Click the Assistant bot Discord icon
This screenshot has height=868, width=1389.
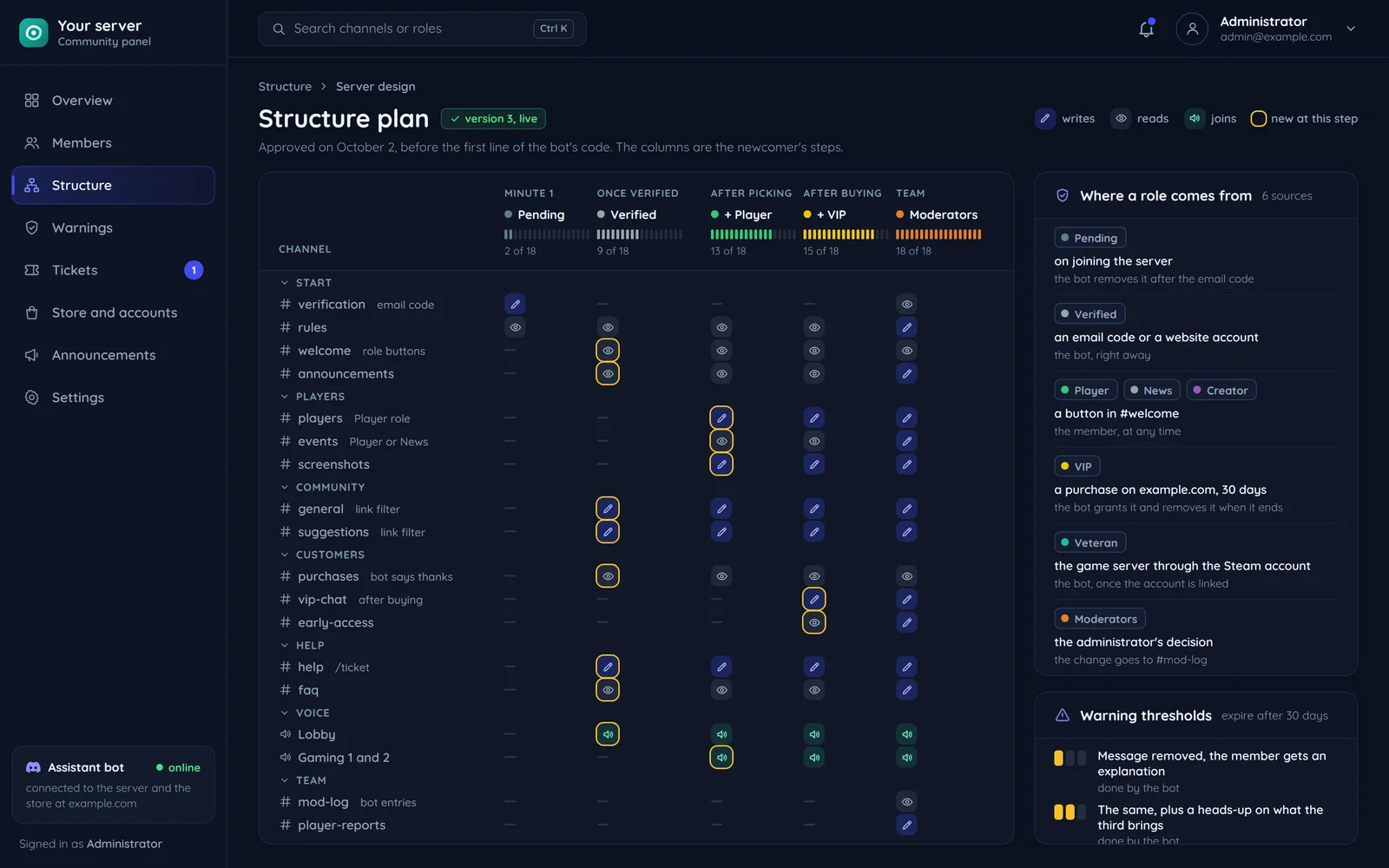33,767
